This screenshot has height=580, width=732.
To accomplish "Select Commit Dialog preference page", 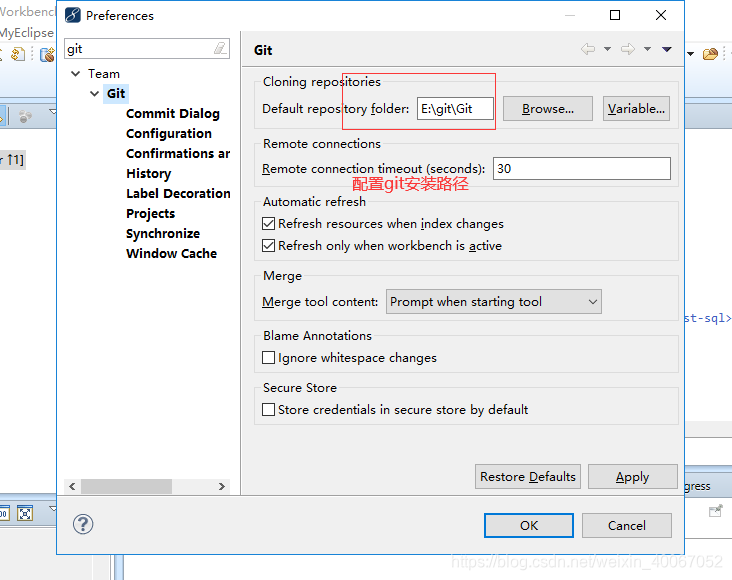I will [x=173, y=113].
